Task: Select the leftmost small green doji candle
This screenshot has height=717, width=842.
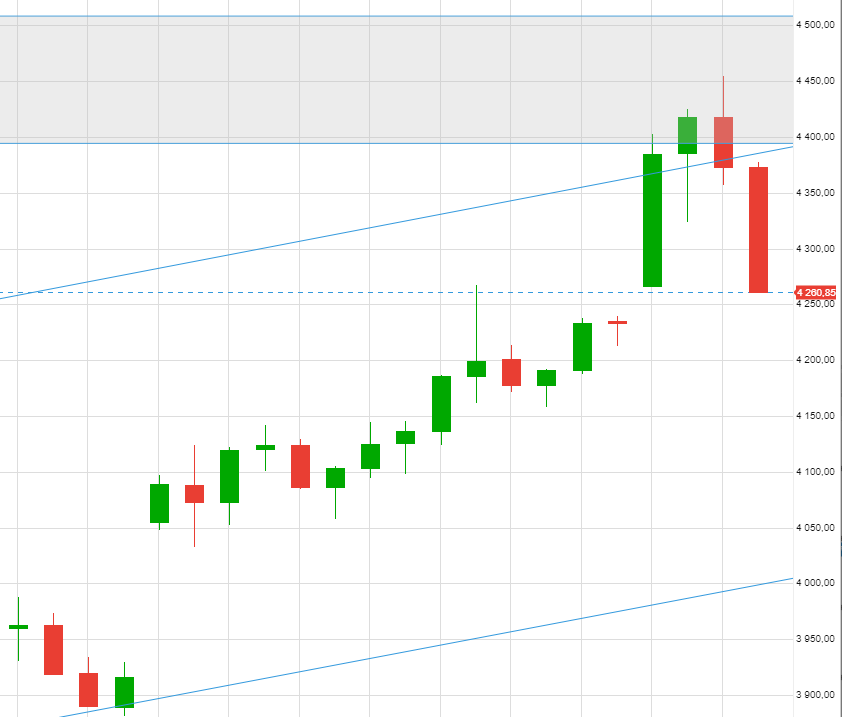Action: click(x=18, y=626)
